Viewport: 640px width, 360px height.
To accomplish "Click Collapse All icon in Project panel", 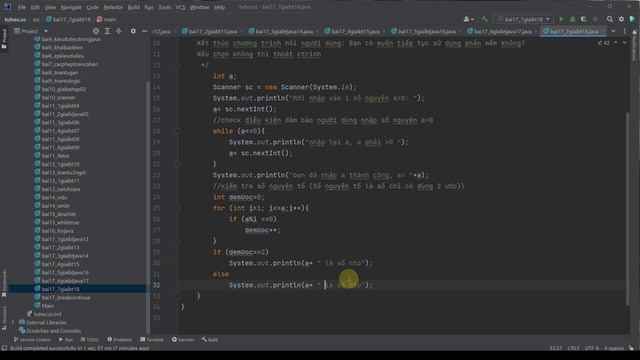I will [118, 31].
